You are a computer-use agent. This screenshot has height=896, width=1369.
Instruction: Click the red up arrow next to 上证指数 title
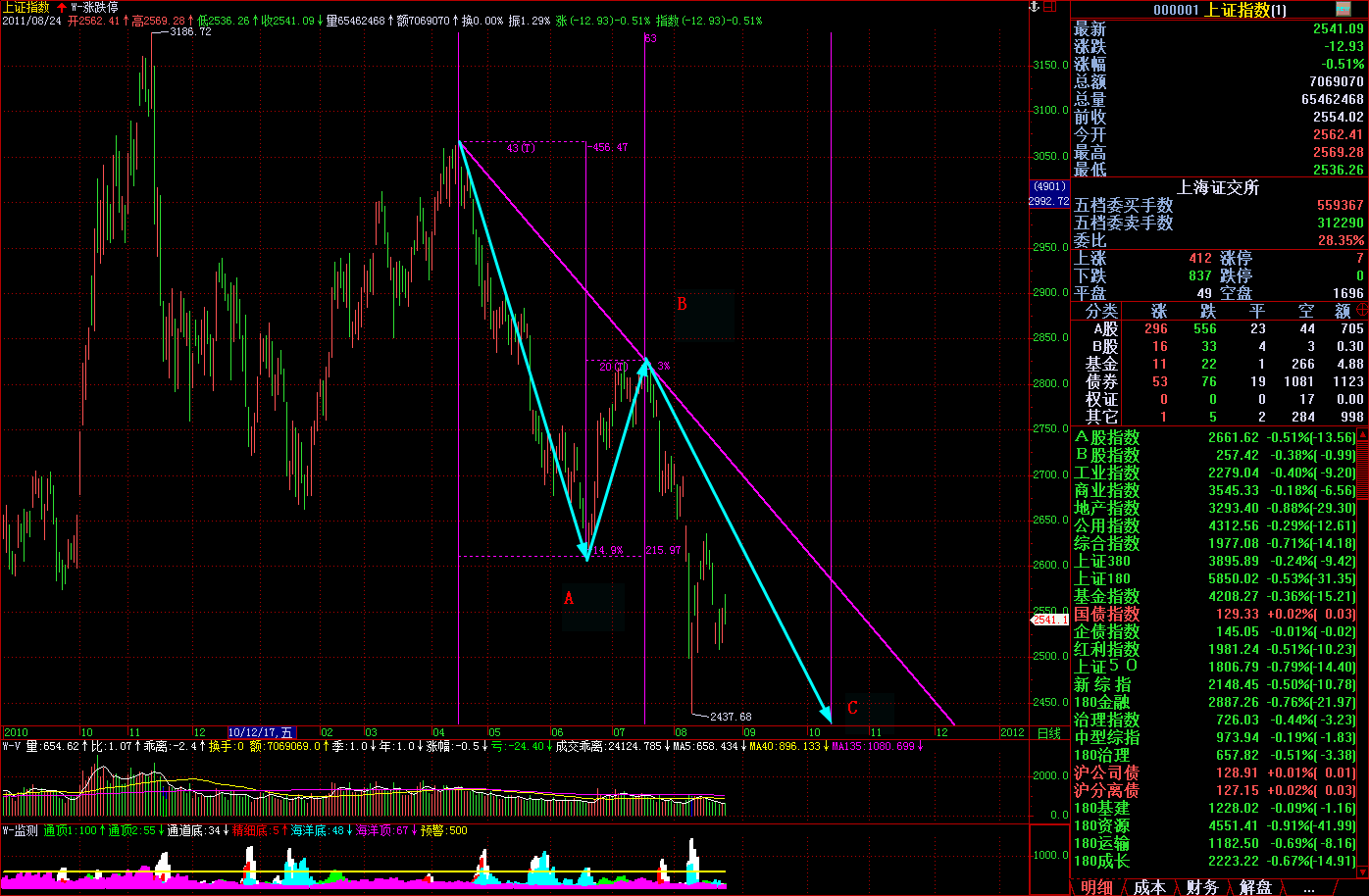pos(62,7)
